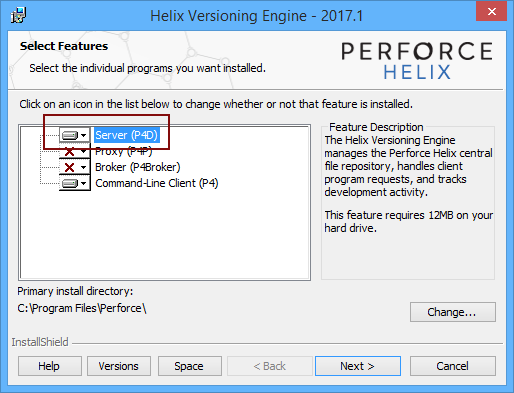
Task: Open the dropdown arrow next to Server (P4D)
Action: pyautogui.click(x=84, y=135)
